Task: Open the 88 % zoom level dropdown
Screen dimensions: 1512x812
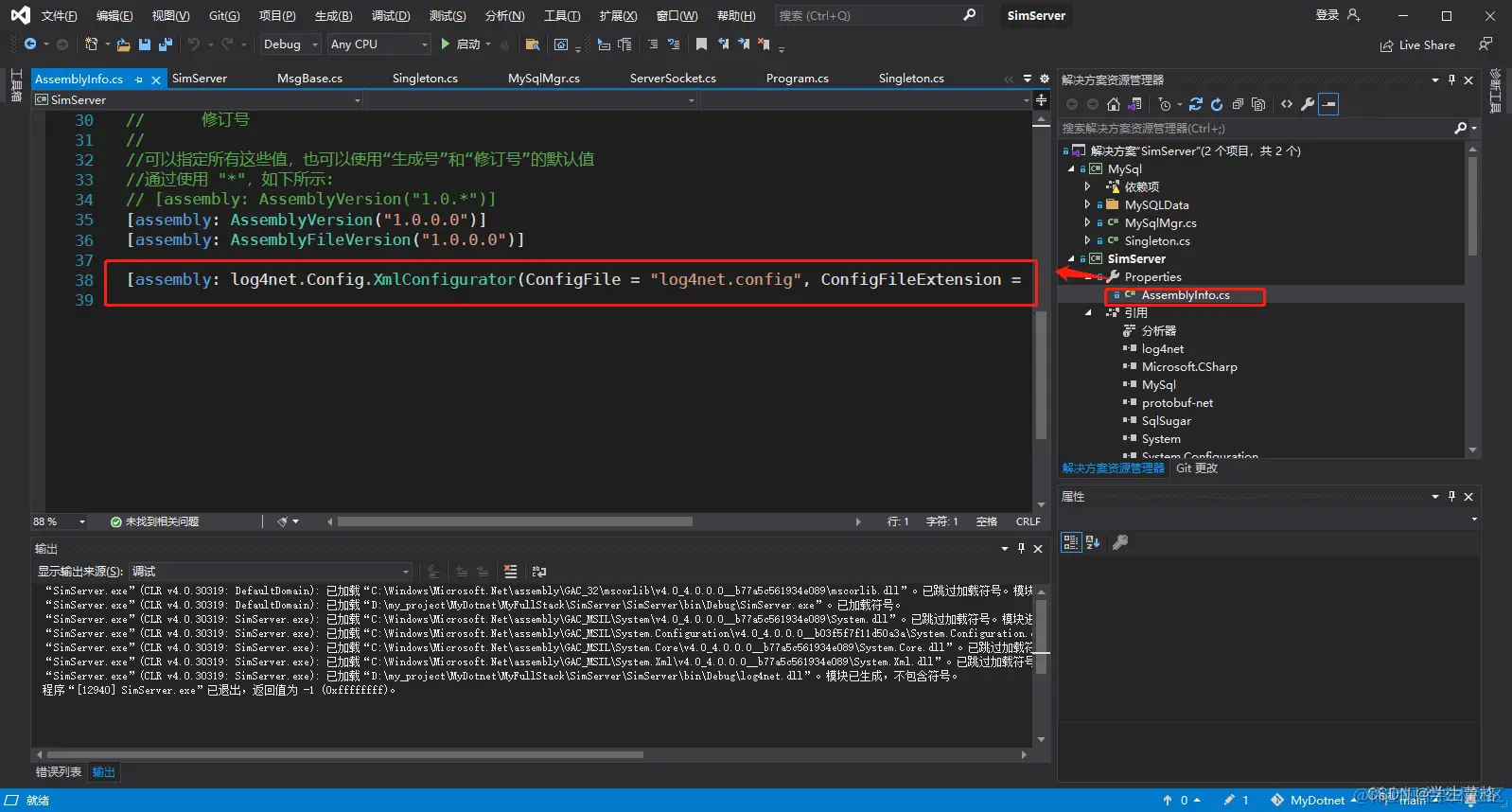Action: tap(59, 521)
